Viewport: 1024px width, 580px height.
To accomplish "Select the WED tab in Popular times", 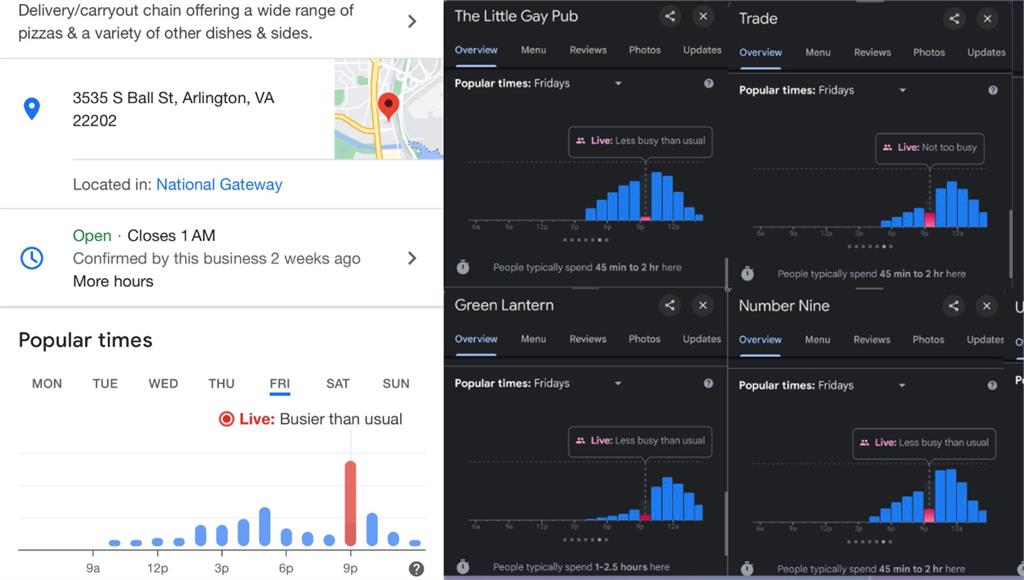I will click(163, 384).
